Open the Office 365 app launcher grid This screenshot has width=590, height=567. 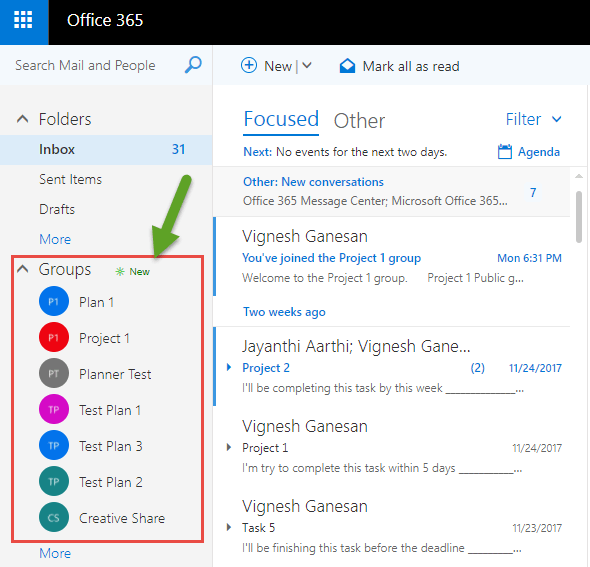23,20
